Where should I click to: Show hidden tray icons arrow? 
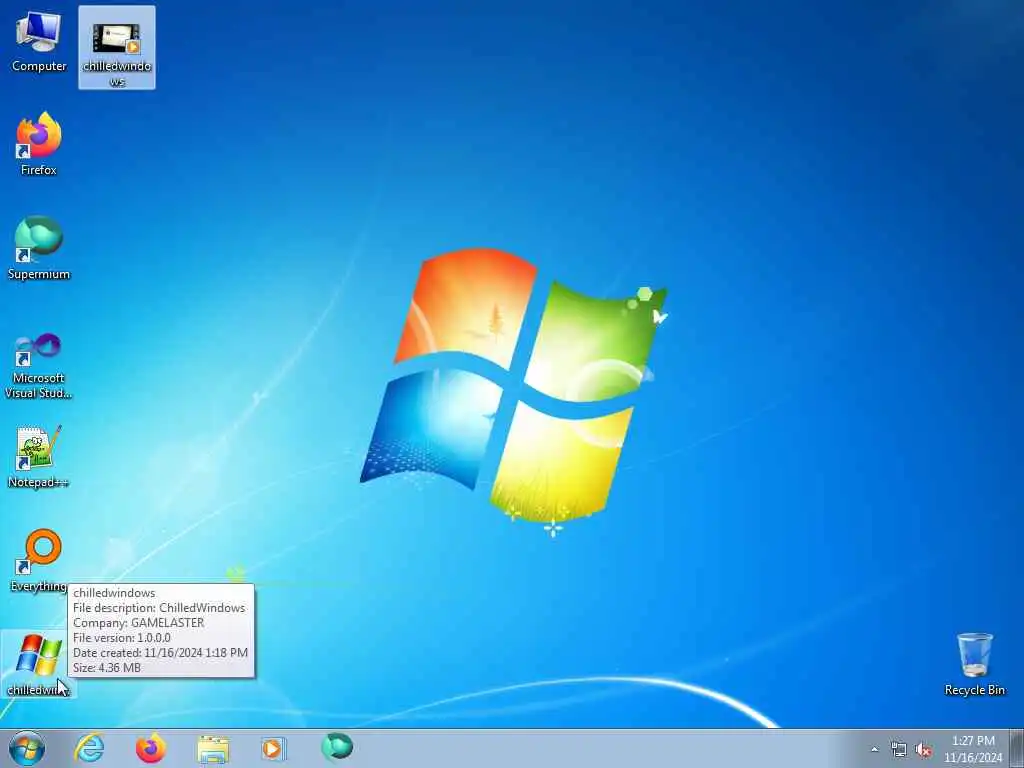(874, 749)
